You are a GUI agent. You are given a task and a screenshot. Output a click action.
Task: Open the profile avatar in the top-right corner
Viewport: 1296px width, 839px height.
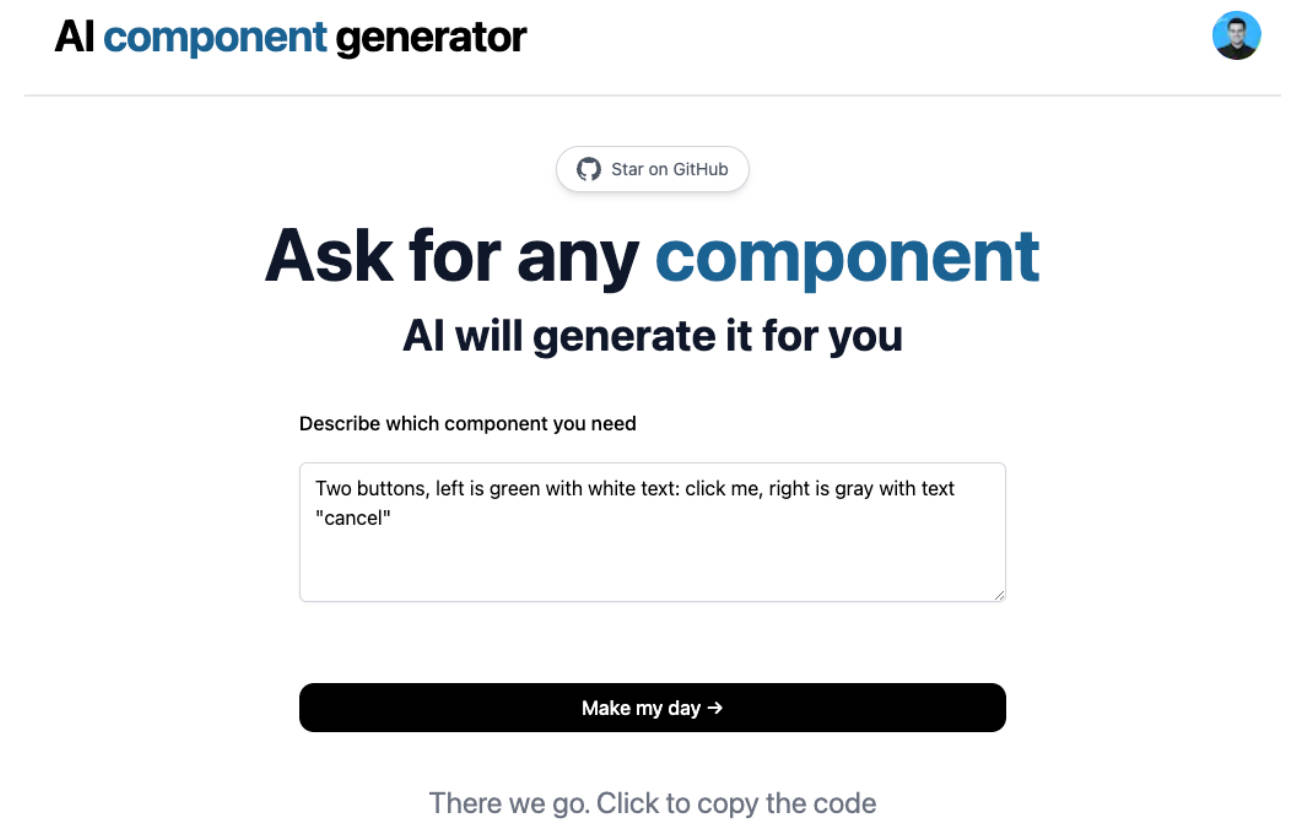[1236, 33]
